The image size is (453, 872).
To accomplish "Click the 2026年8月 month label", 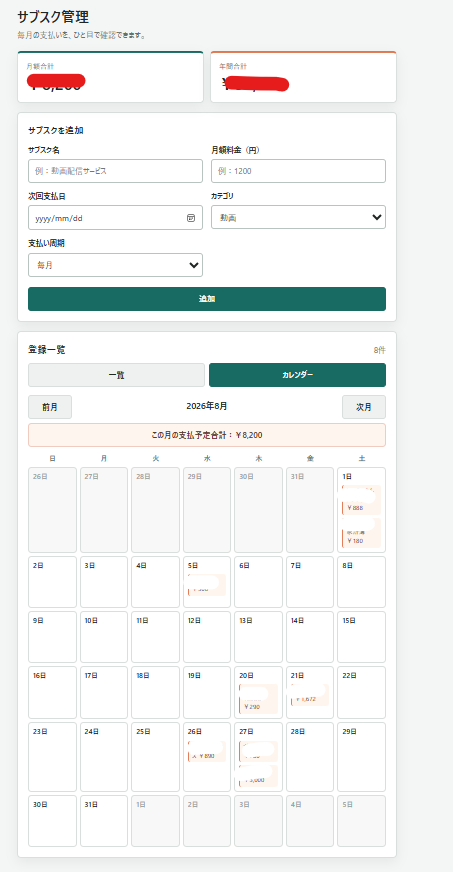I will coord(207,406).
